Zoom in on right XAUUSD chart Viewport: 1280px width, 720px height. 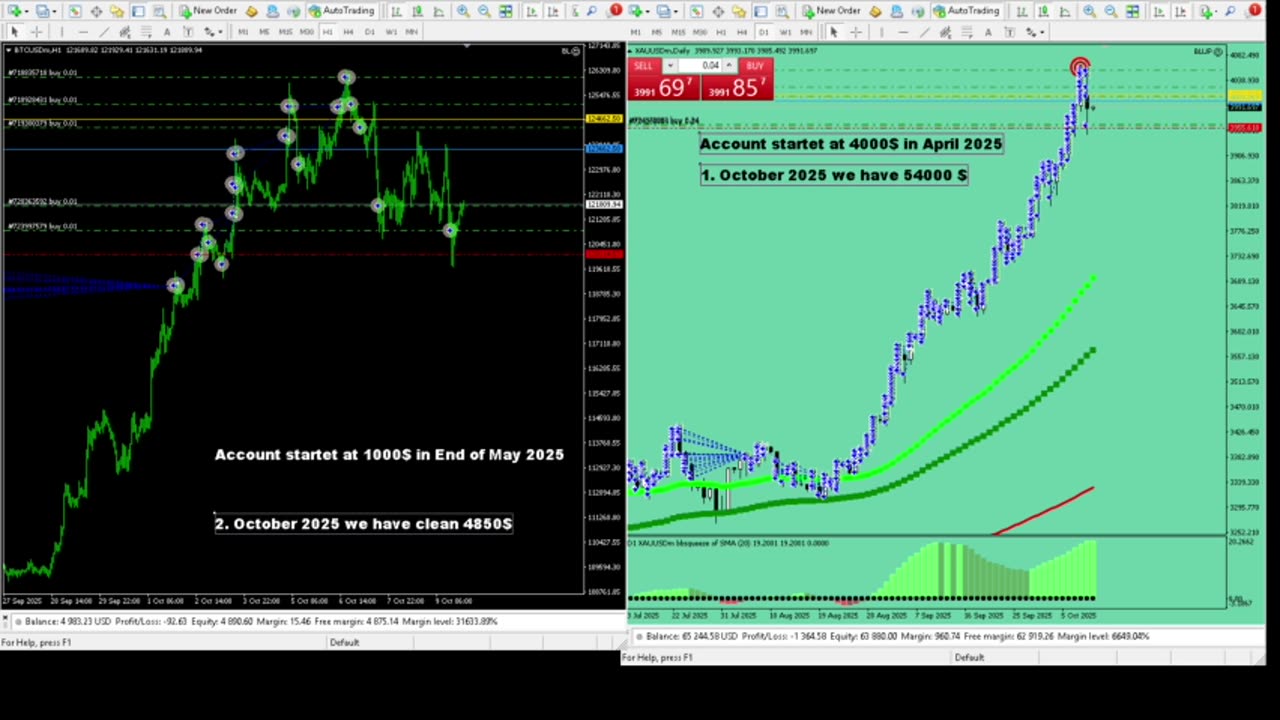[1089, 11]
